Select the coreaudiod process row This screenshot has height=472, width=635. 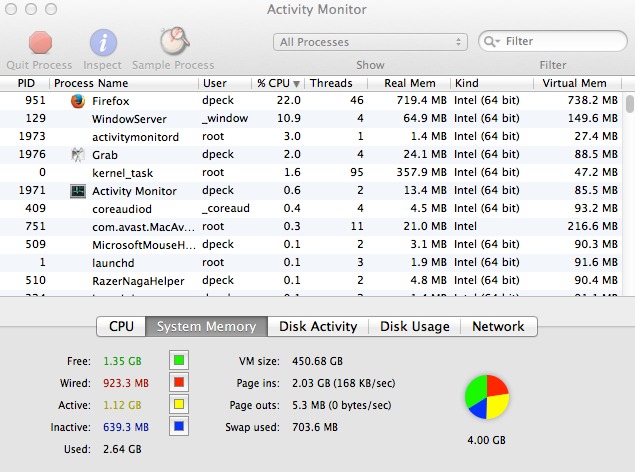coord(311,208)
